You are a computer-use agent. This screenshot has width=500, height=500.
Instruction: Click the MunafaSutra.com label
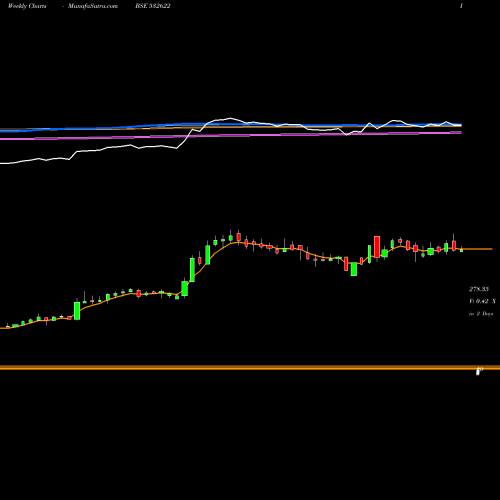pos(93,6)
